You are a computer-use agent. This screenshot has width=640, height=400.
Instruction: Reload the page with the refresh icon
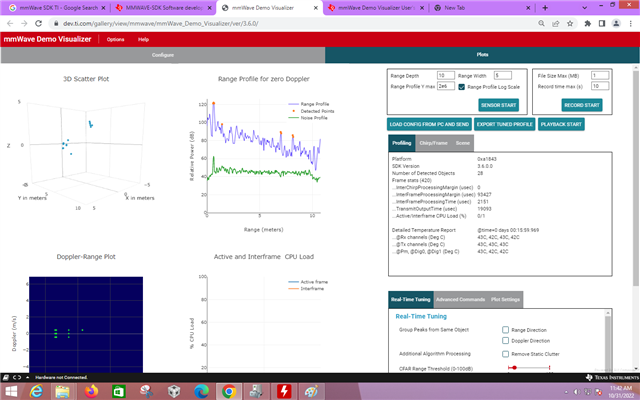tap(38, 23)
